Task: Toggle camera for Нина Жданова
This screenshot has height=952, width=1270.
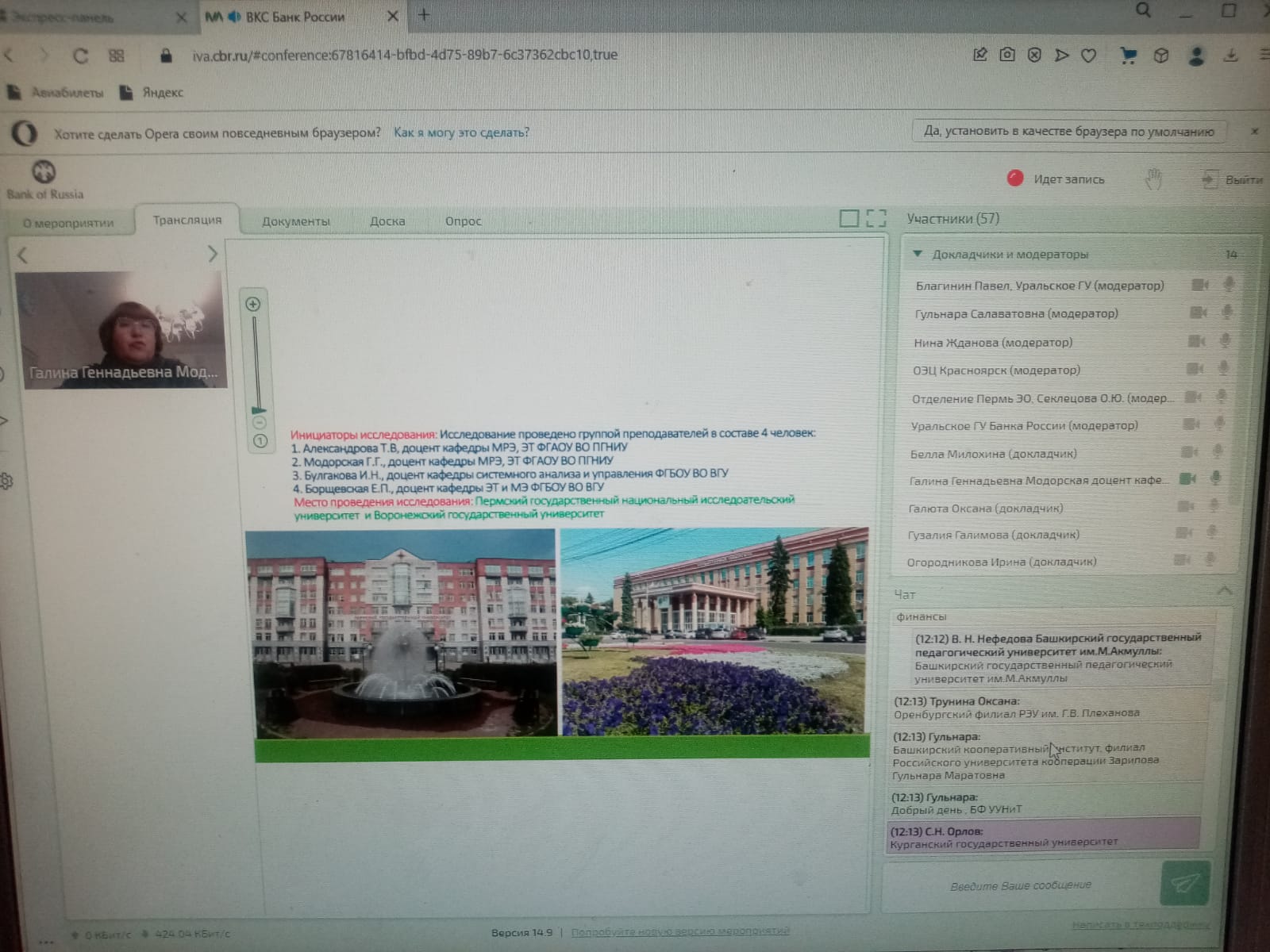Action: 1195,341
